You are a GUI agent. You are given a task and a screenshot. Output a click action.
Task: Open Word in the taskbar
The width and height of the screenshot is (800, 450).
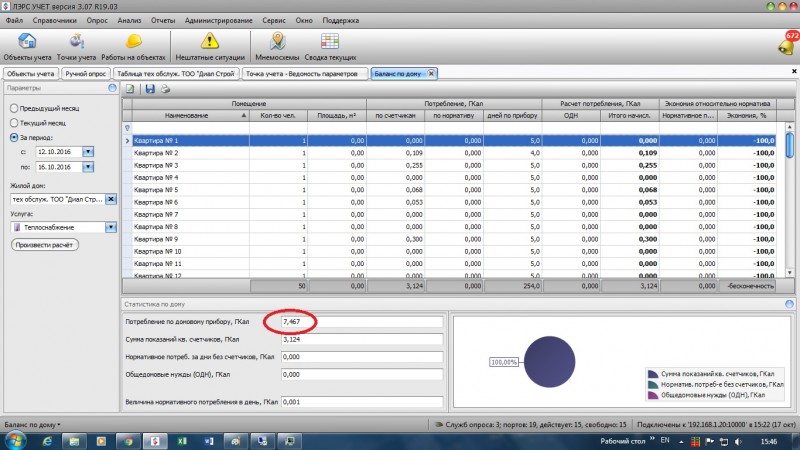coord(209,441)
